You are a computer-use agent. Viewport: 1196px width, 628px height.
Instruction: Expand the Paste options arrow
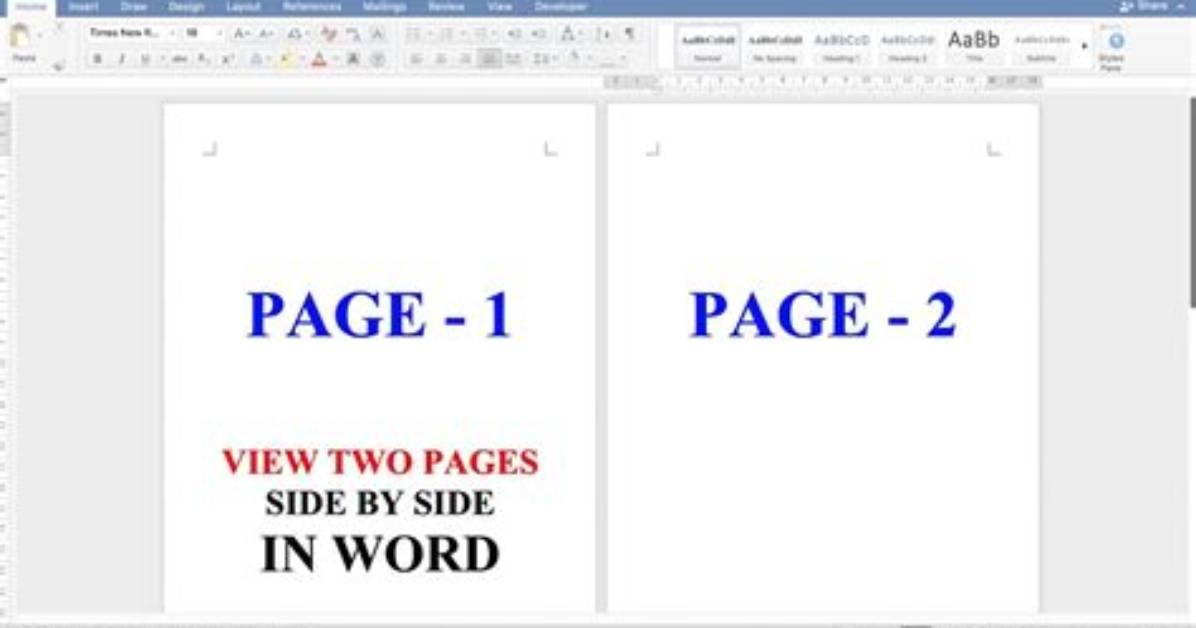(40, 36)
